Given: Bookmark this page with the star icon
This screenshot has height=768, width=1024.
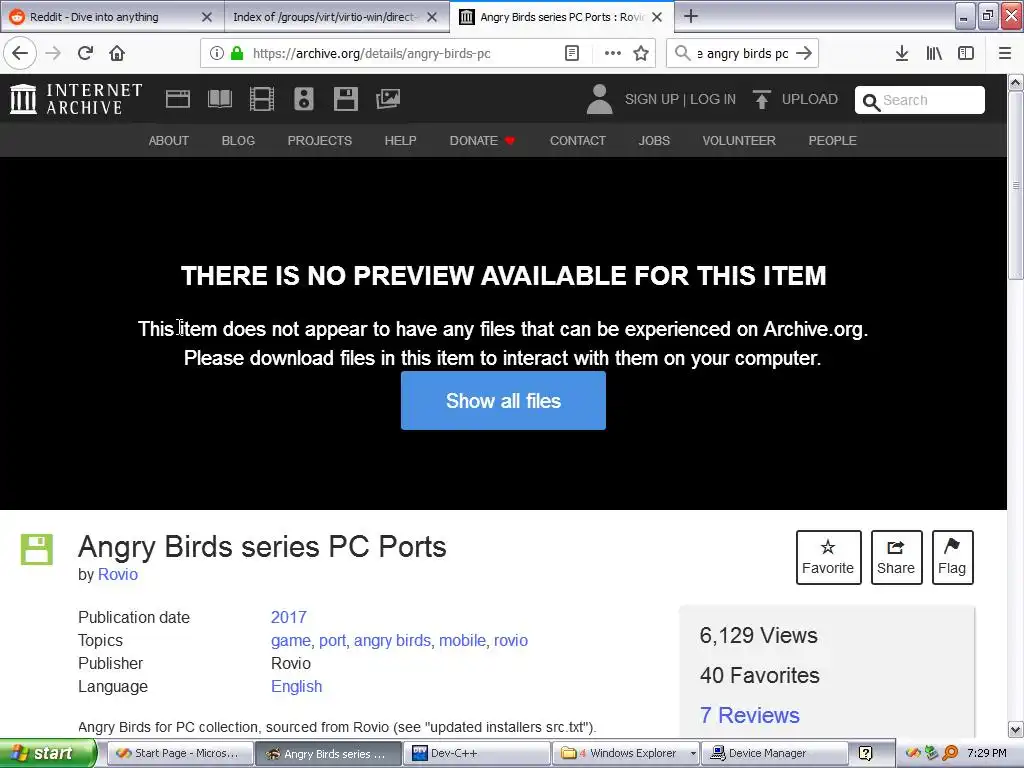Looking at the screenshot, I should point(641,54).
